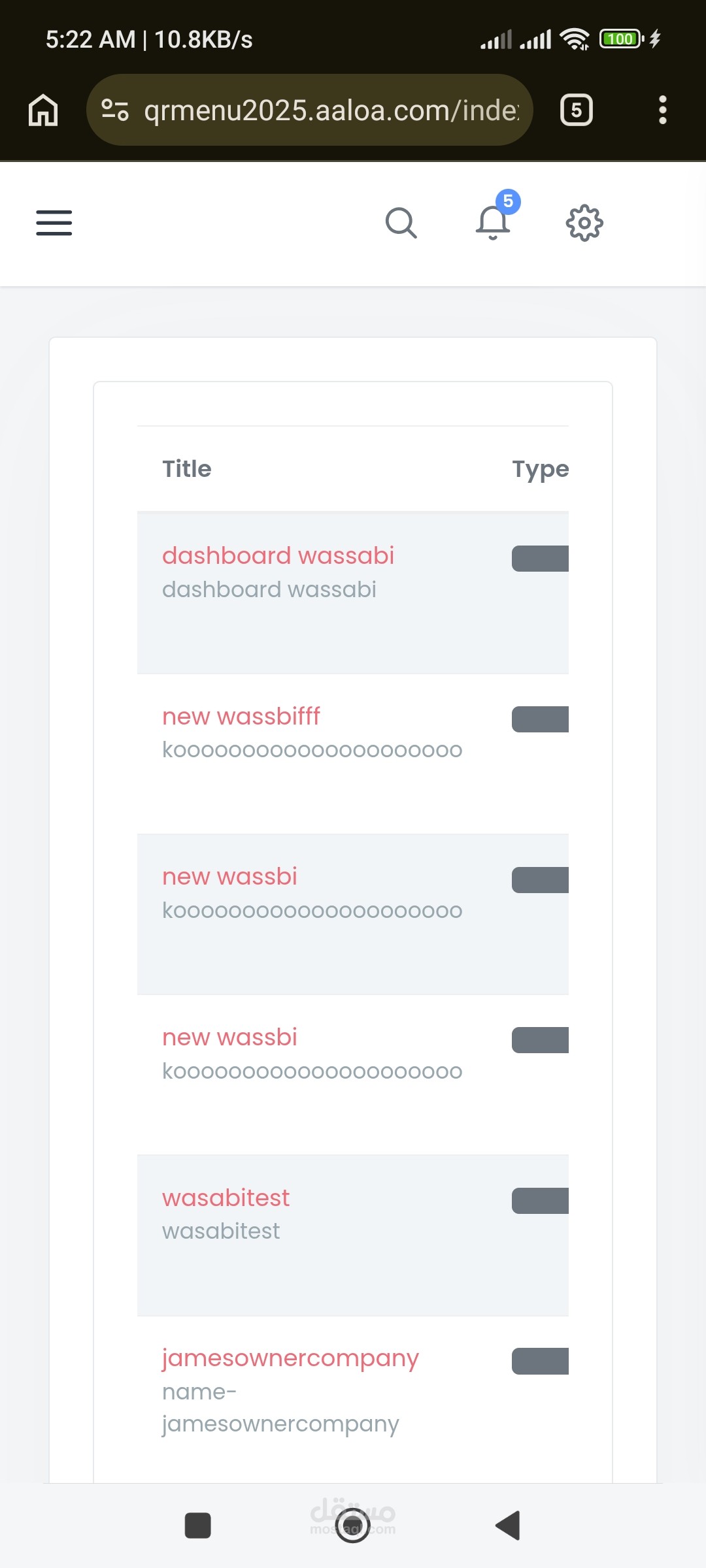Open the notifications bell
Image resolution: width=706 pixels, height=1568 pixels.
pos(493,222)
